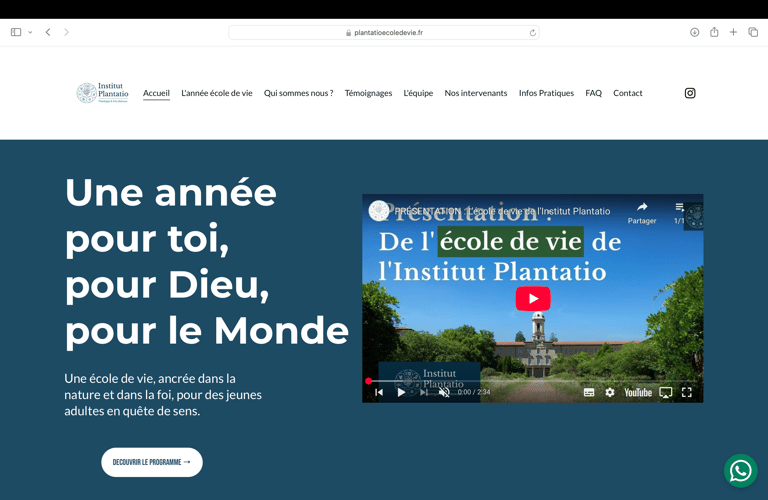The width and height of the screenshot is (768, 500).
Task: Open the WhatsApp chat bubble
Action: pyautogui.click(x=741, y=471)
